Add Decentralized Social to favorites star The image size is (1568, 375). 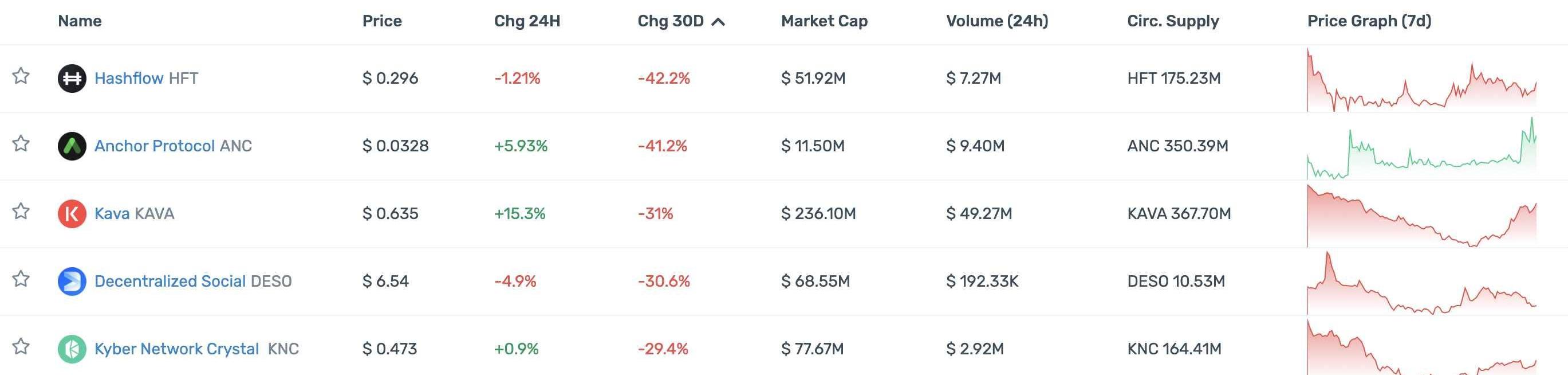pyautogui.click(x=21, y=279)
